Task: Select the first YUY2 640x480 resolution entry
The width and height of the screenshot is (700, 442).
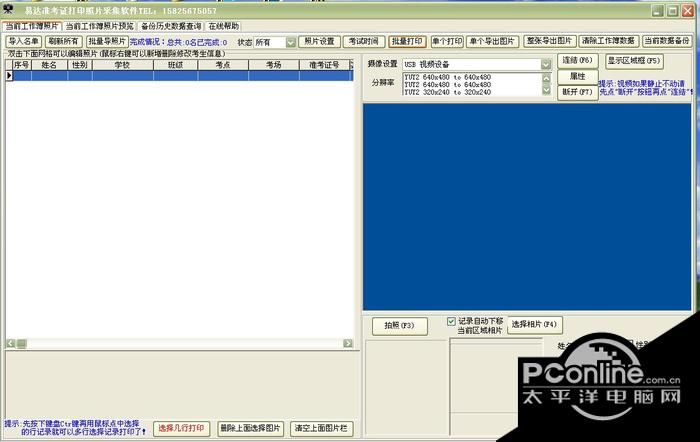Action: coord(447,77)
